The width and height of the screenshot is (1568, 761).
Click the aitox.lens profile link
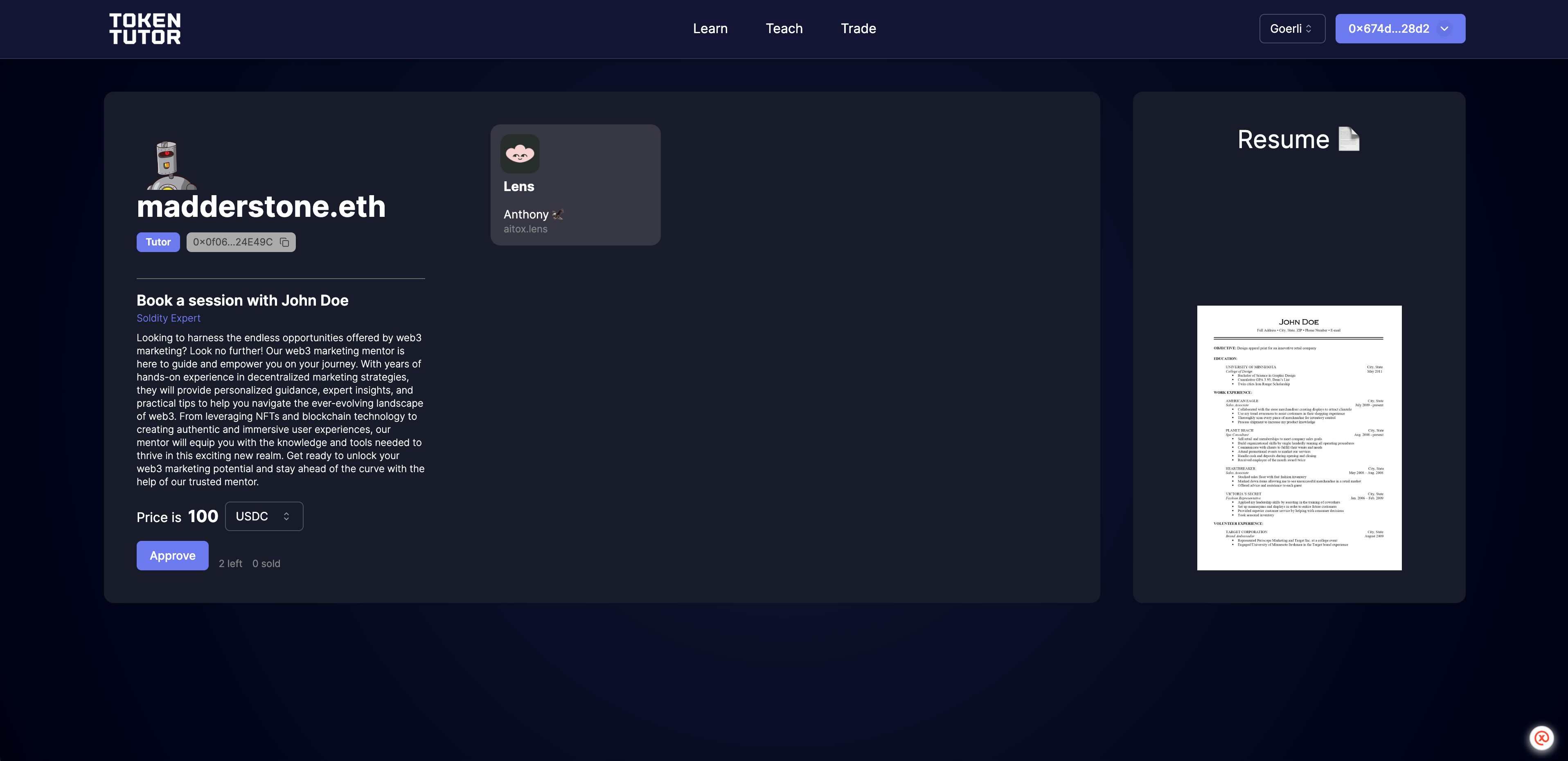(524, 228)
